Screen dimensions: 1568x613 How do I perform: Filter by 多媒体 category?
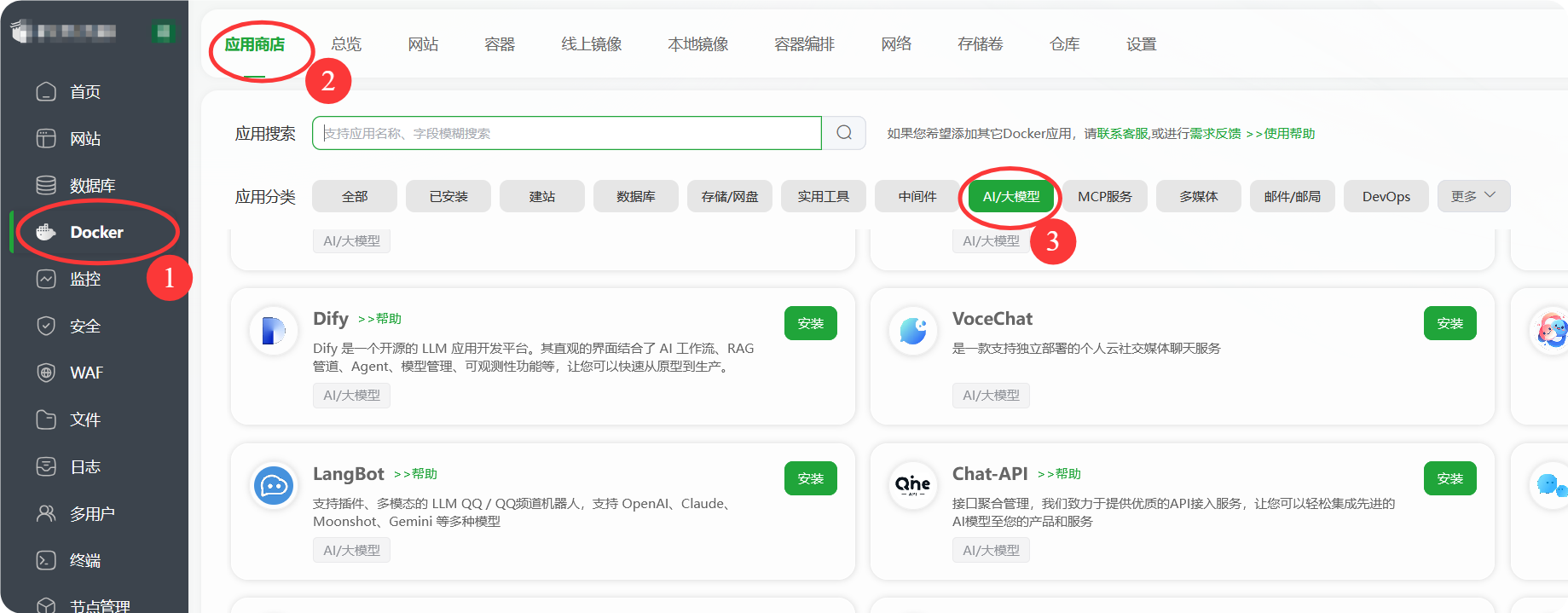[1199, 196]
